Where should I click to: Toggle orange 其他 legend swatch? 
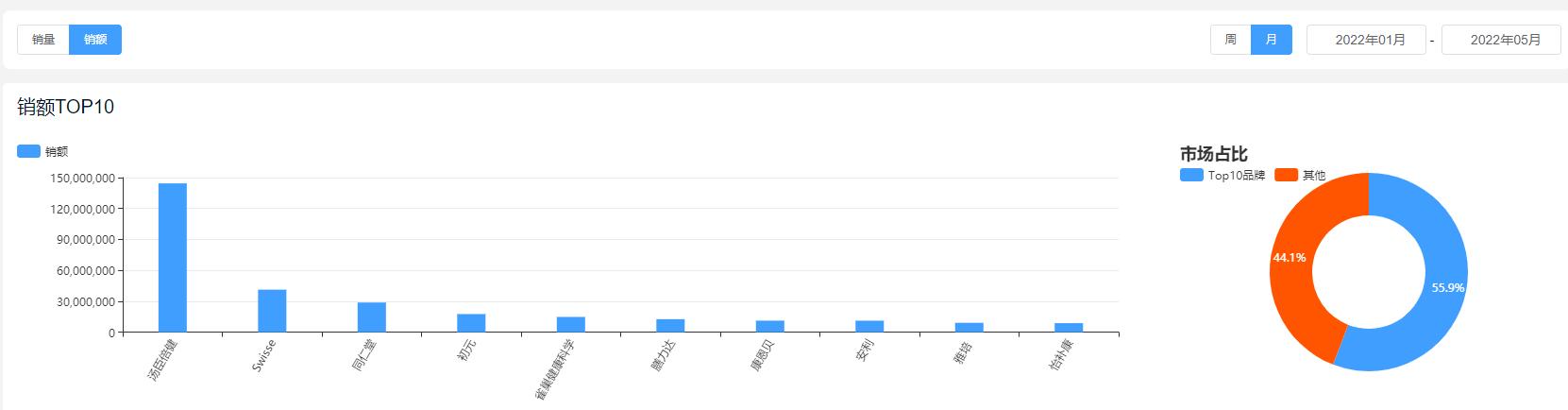tap(1286, 175)
